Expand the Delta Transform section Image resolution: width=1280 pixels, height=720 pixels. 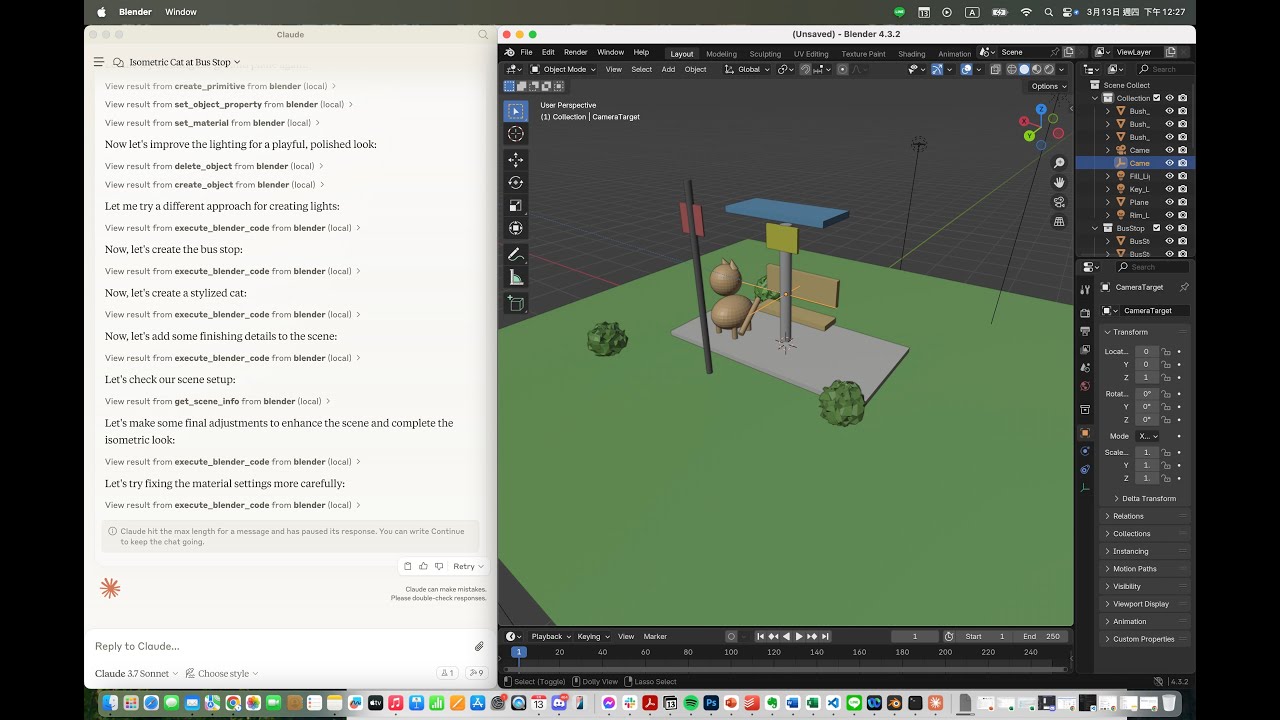click(1148, 498)
